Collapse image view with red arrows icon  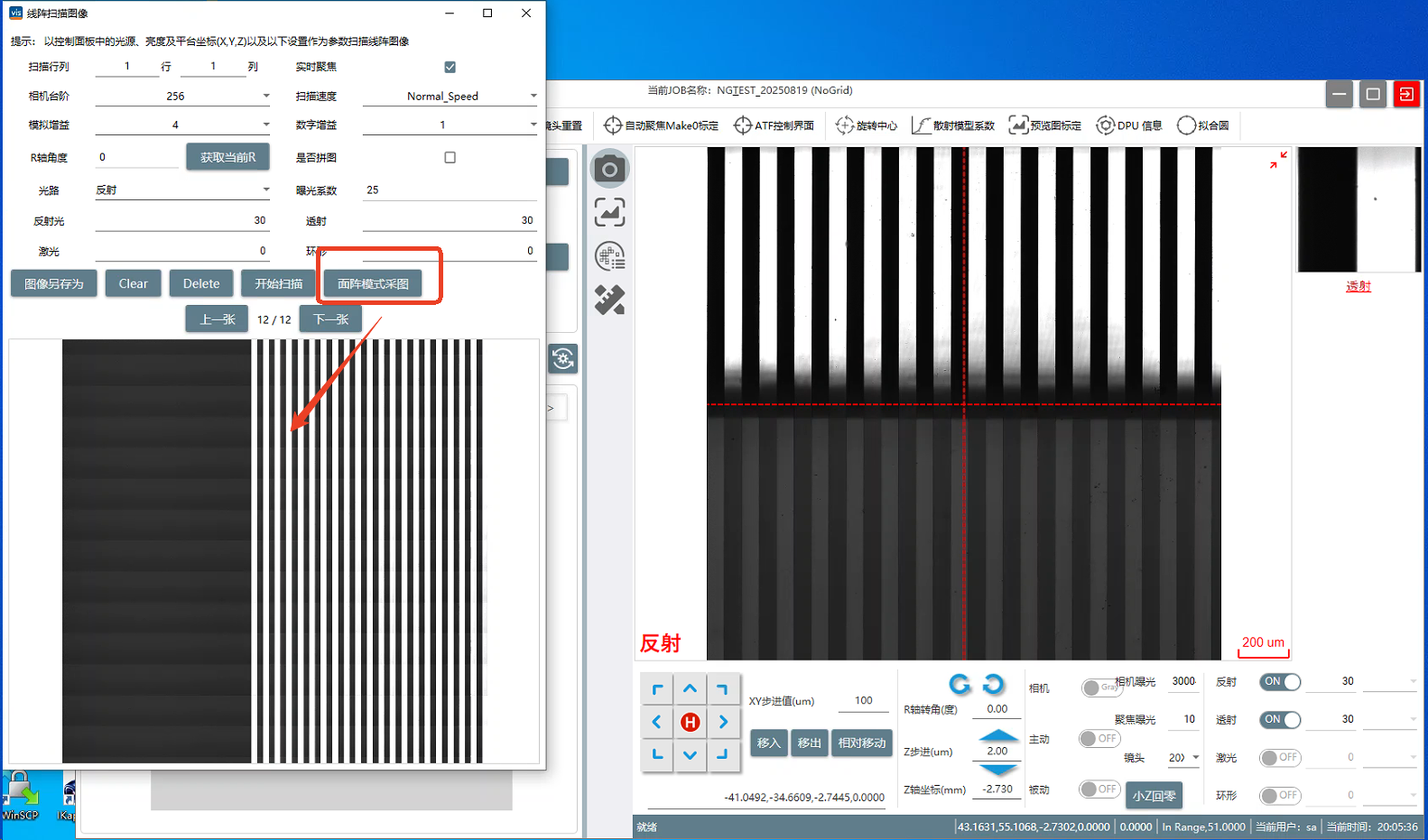point(1278,160)
